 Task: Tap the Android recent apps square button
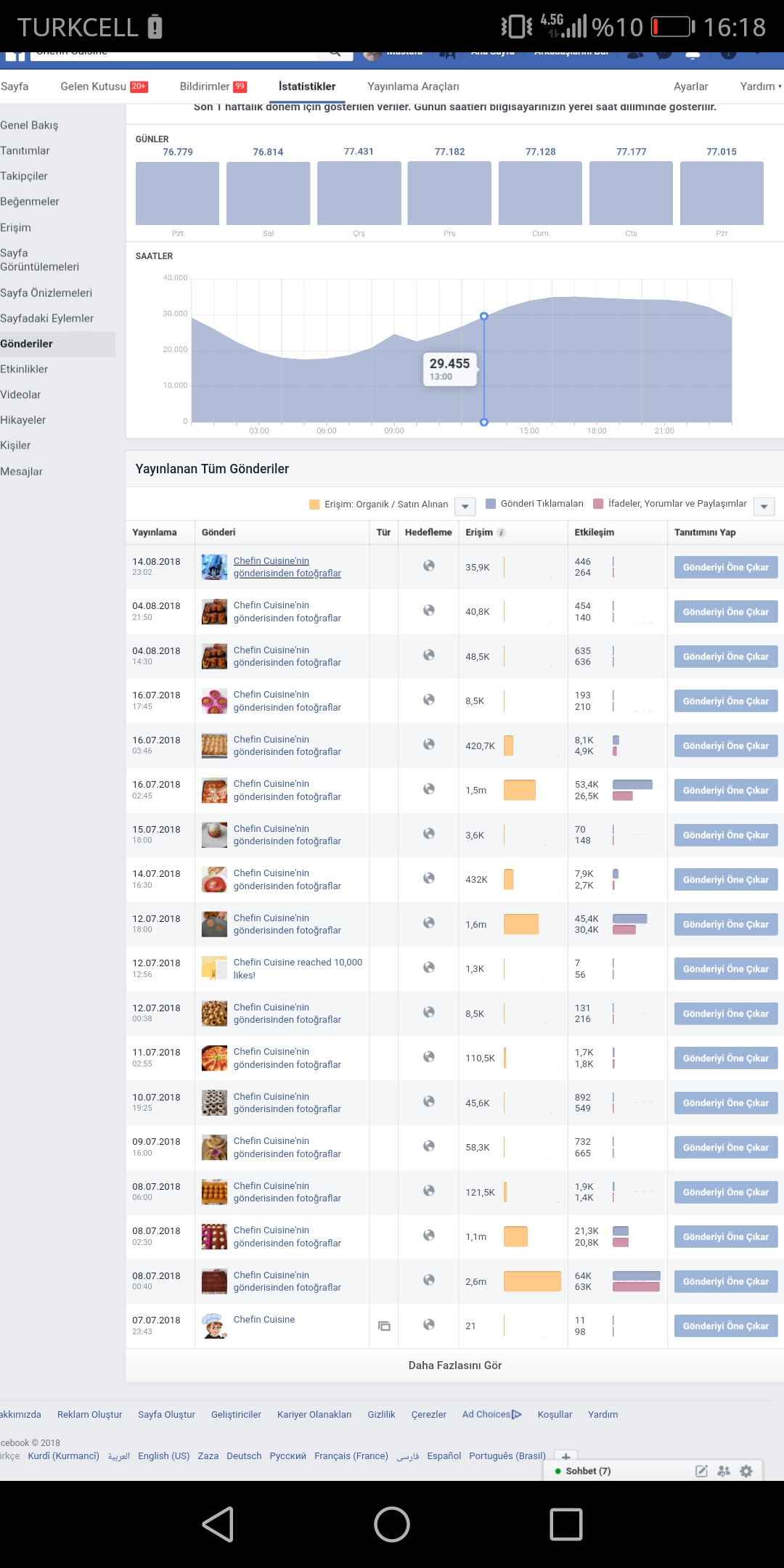point(566,1524)
